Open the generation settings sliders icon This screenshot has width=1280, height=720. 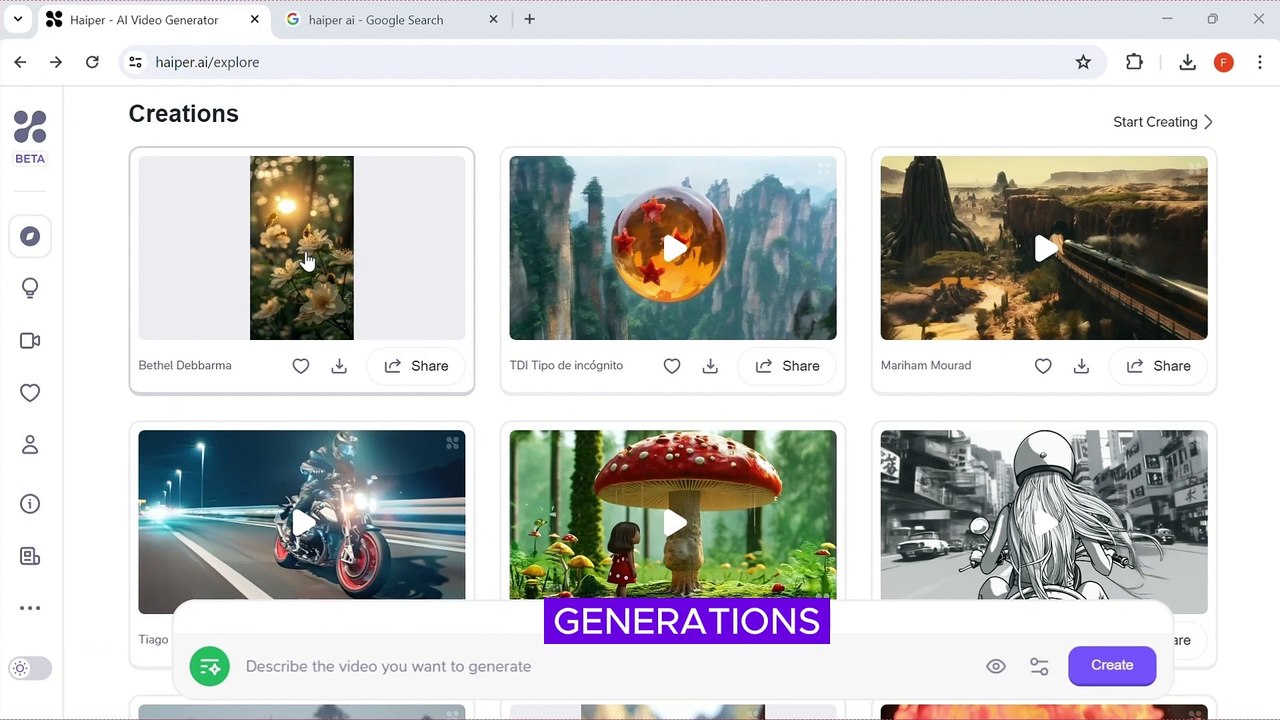[1039, 666]
